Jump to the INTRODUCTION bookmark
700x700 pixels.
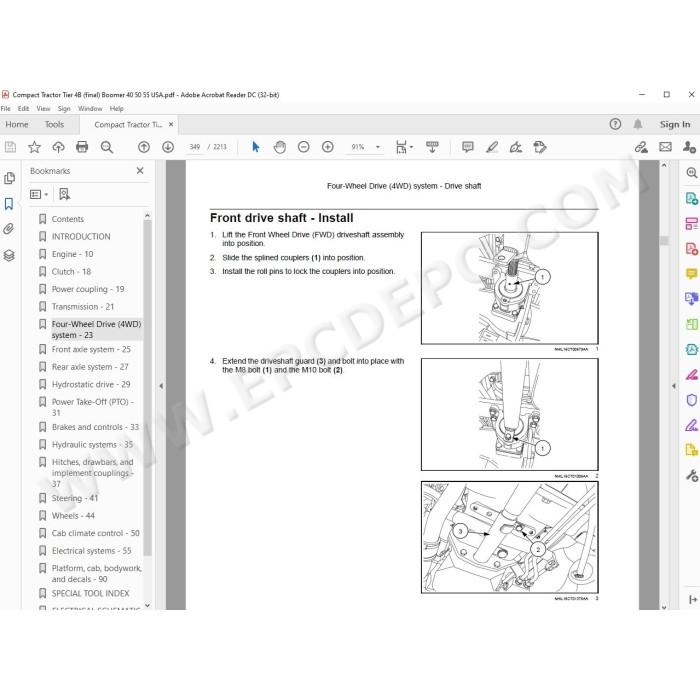[x=81, y=237]
